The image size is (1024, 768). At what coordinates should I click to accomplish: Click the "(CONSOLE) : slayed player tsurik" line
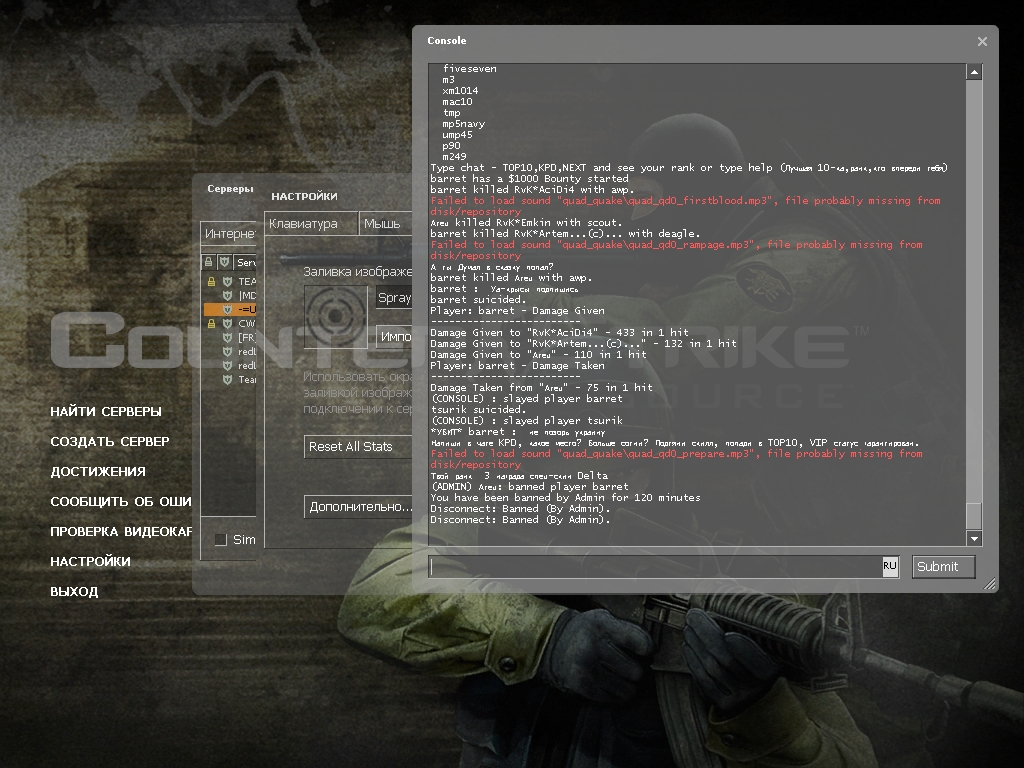point(526,421)
